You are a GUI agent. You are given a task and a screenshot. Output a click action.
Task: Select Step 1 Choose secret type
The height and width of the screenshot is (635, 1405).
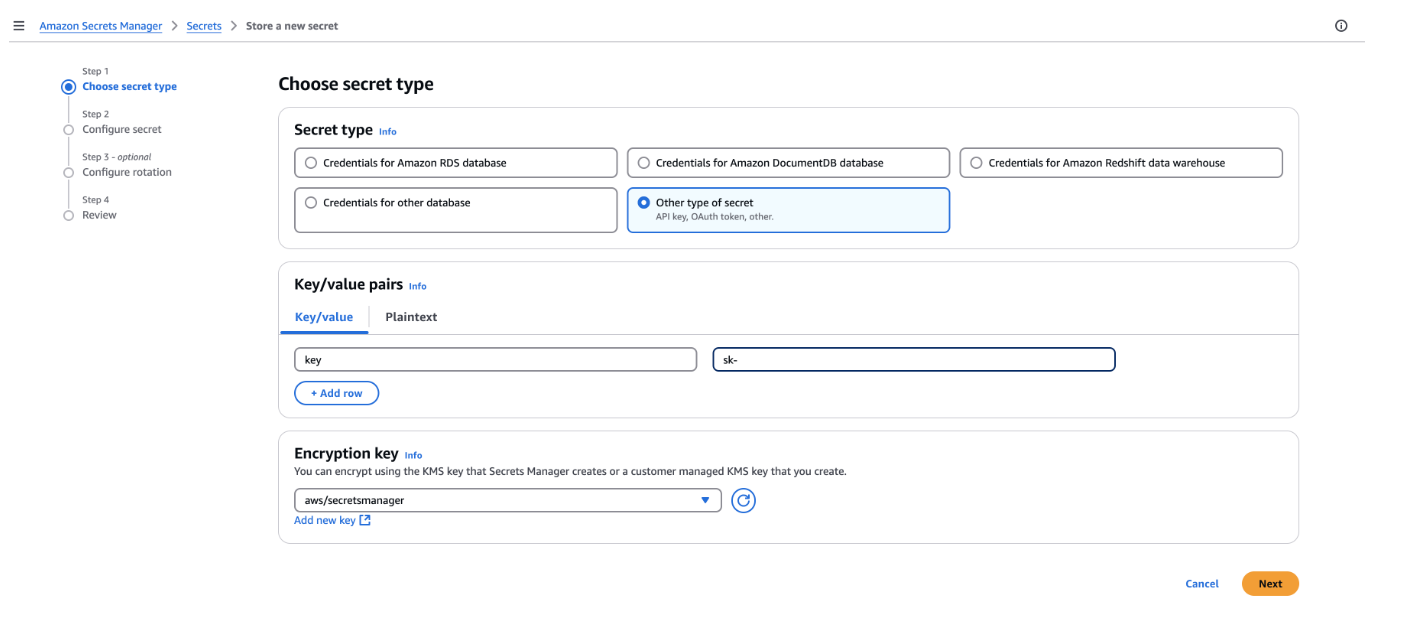(129, 87)
